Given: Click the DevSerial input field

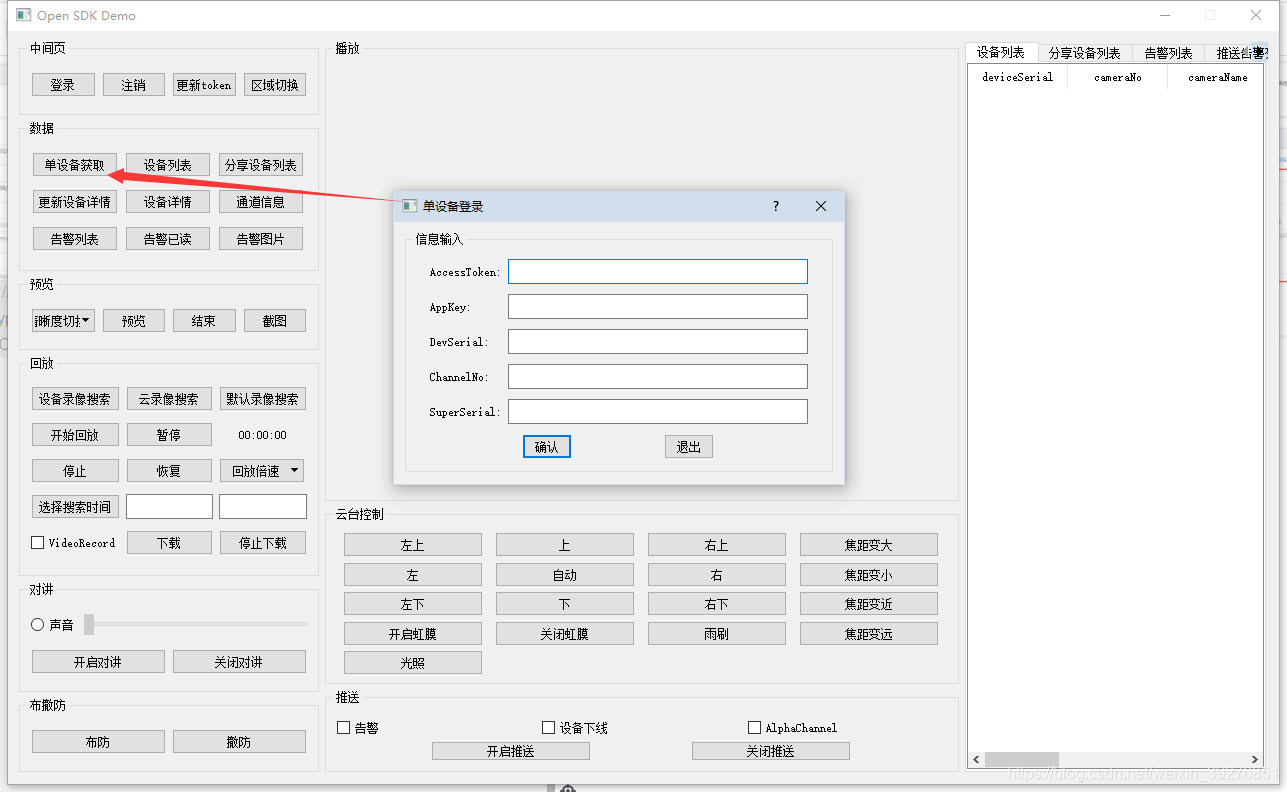Looking at the screenshot, I should pyautogui.click(x=658, y=342).
